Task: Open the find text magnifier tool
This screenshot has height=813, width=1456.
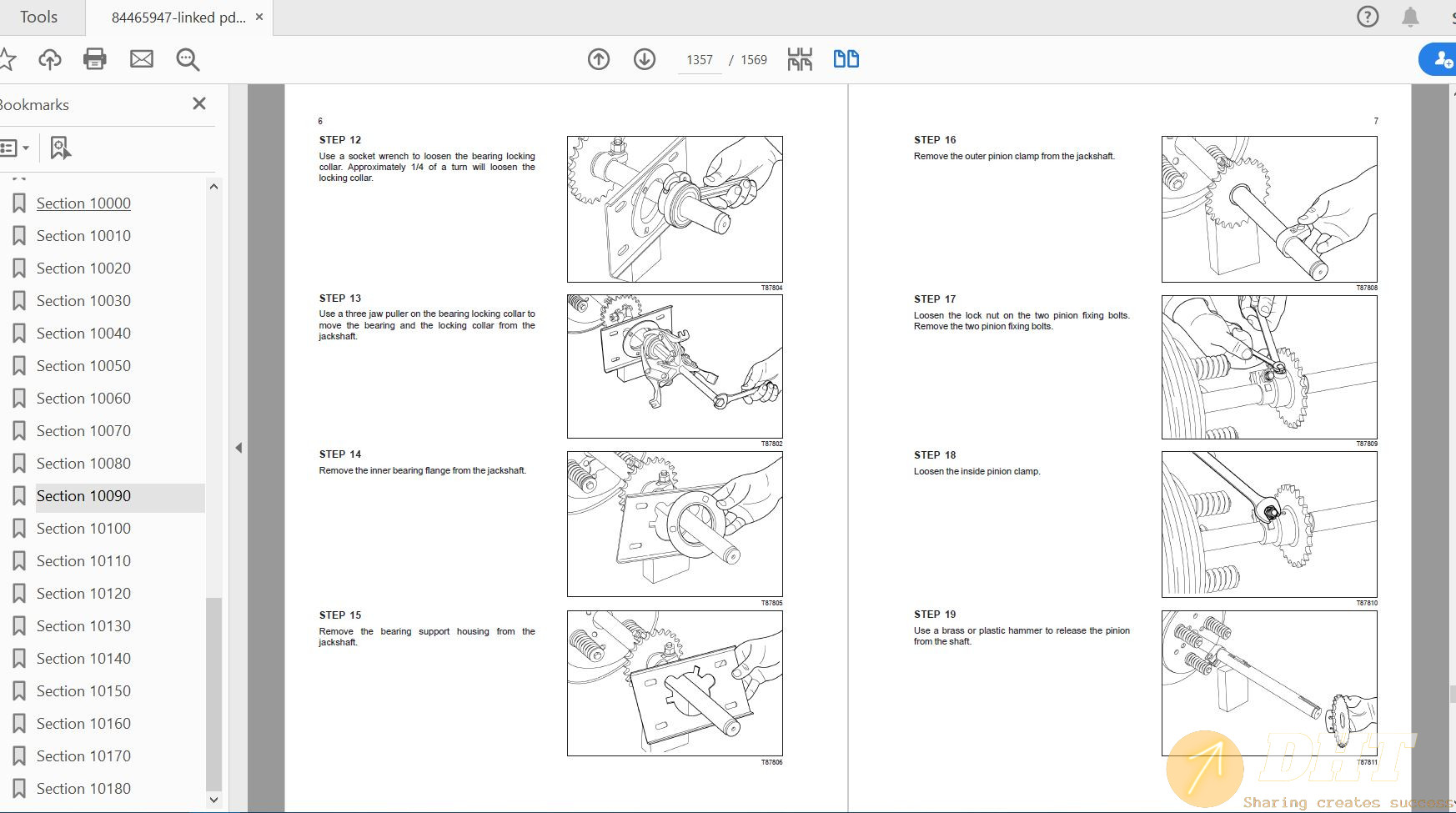Action: [x=188, y=59]
